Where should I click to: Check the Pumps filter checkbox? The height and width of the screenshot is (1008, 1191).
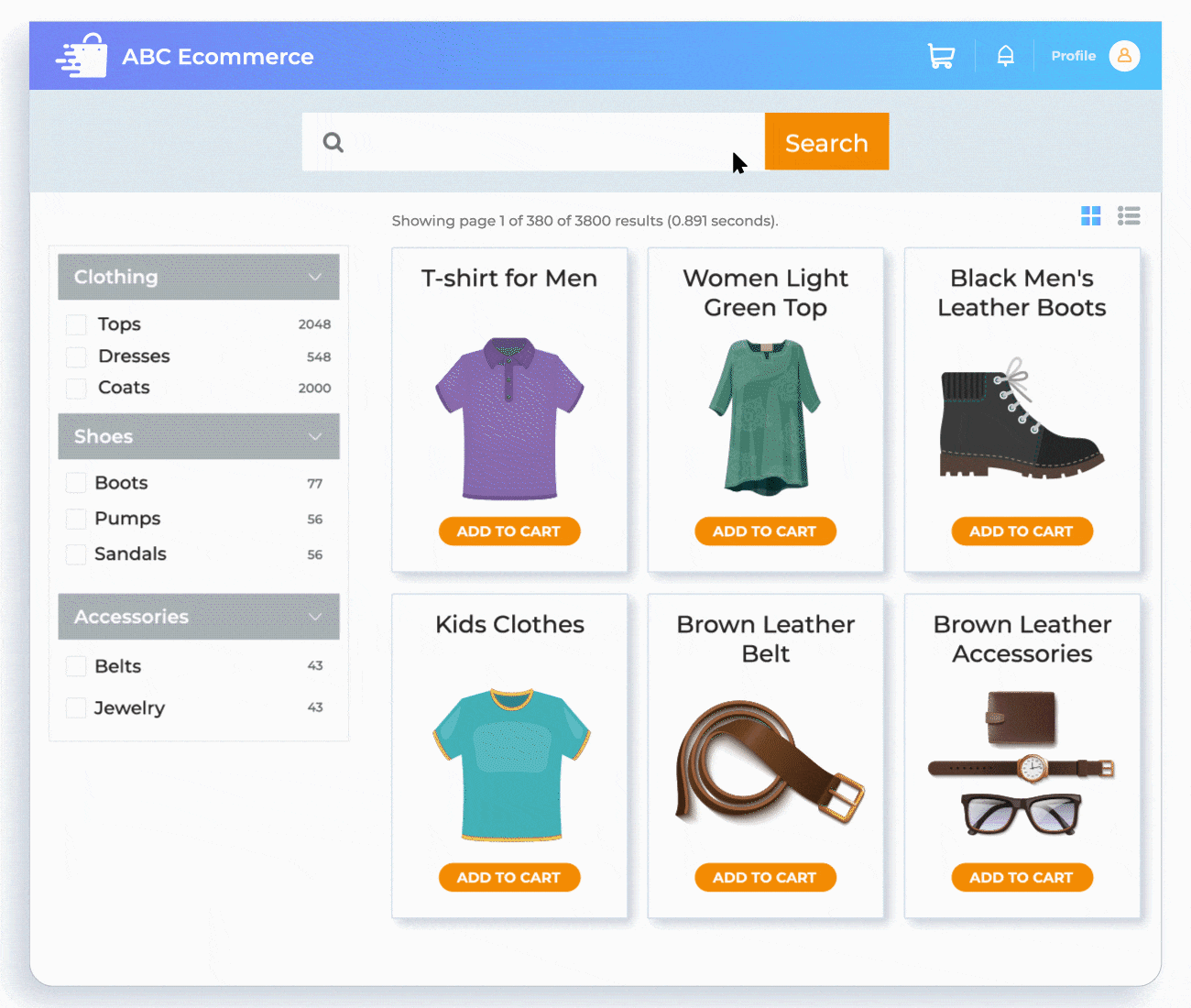pyautogui.click(x=76, y=519)
